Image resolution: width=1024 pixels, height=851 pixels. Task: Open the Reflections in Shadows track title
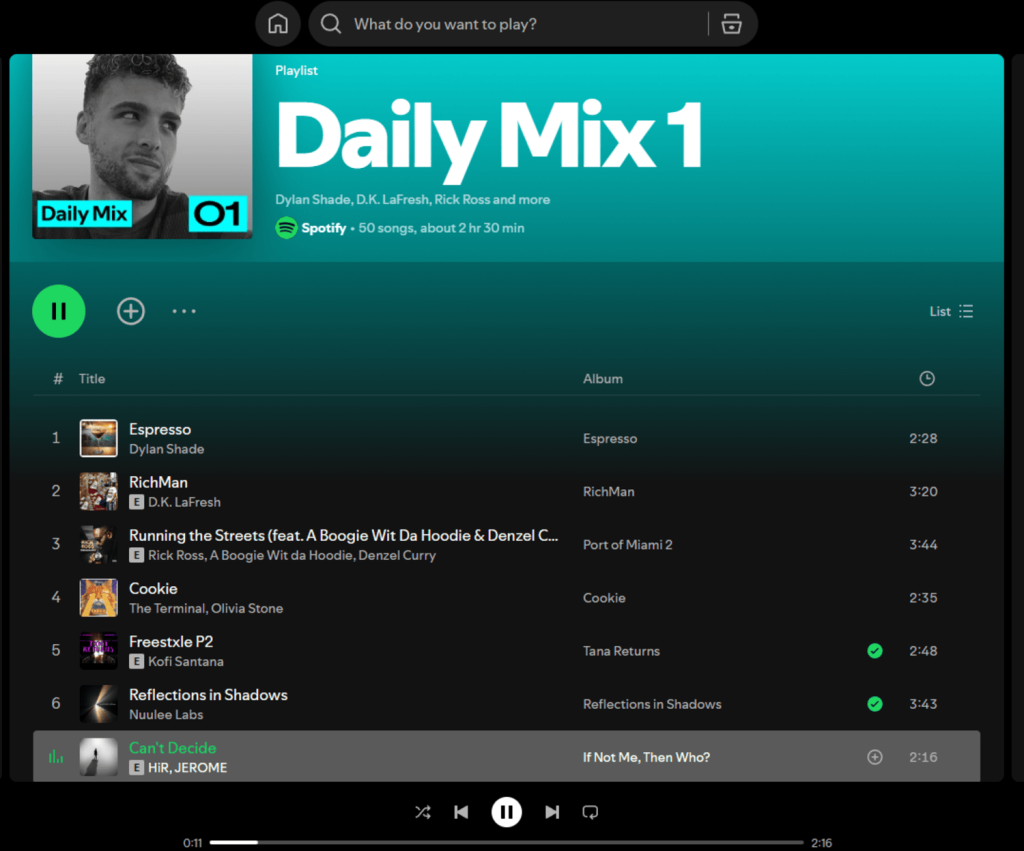click(208, 695)
